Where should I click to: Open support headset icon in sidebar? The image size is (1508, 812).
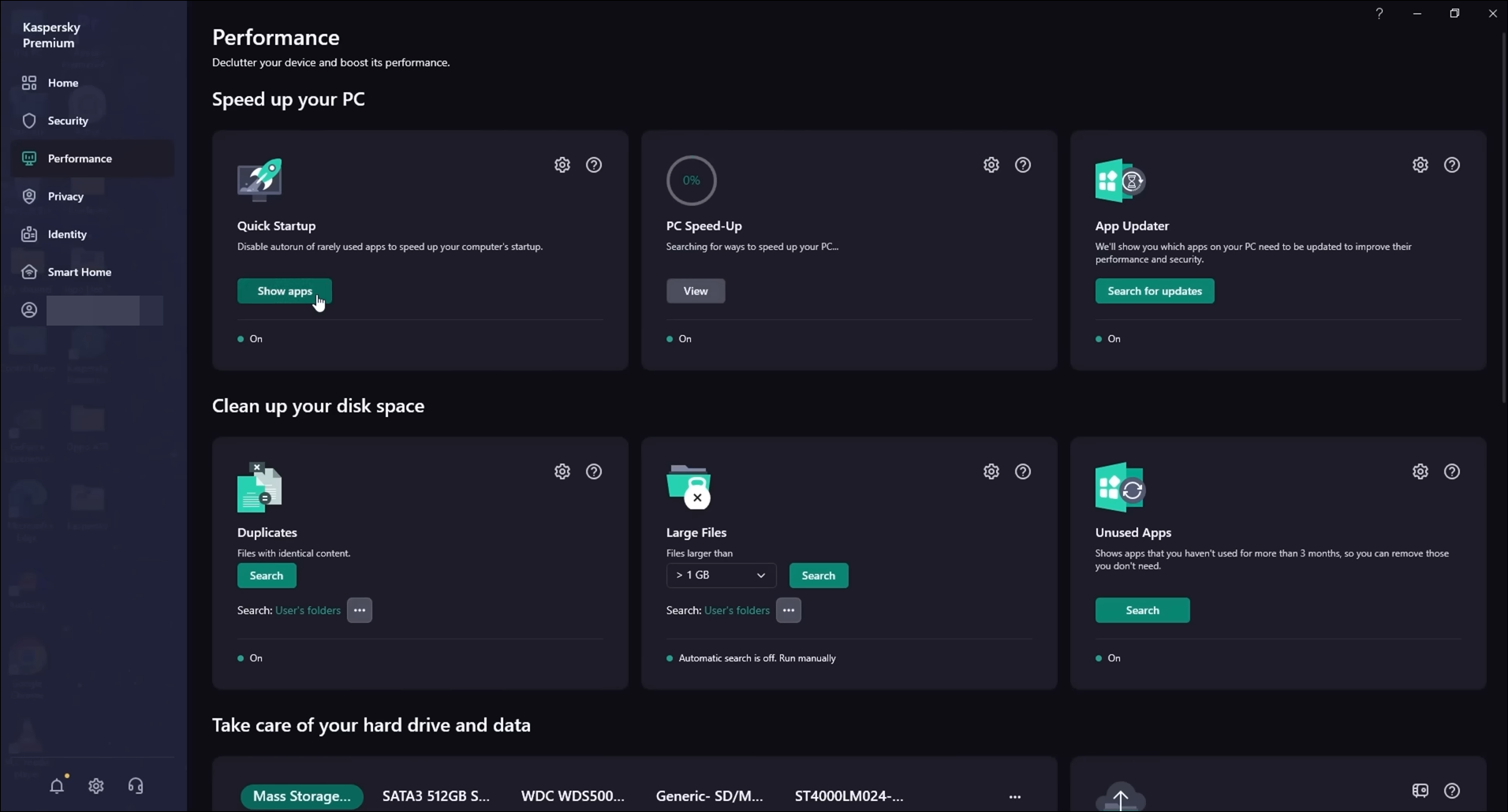point(136,786)
